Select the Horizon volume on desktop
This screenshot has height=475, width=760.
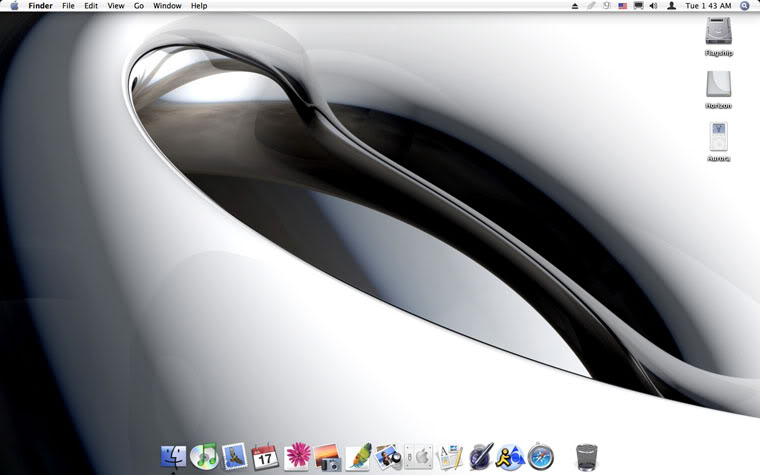[x=718, y=85]
